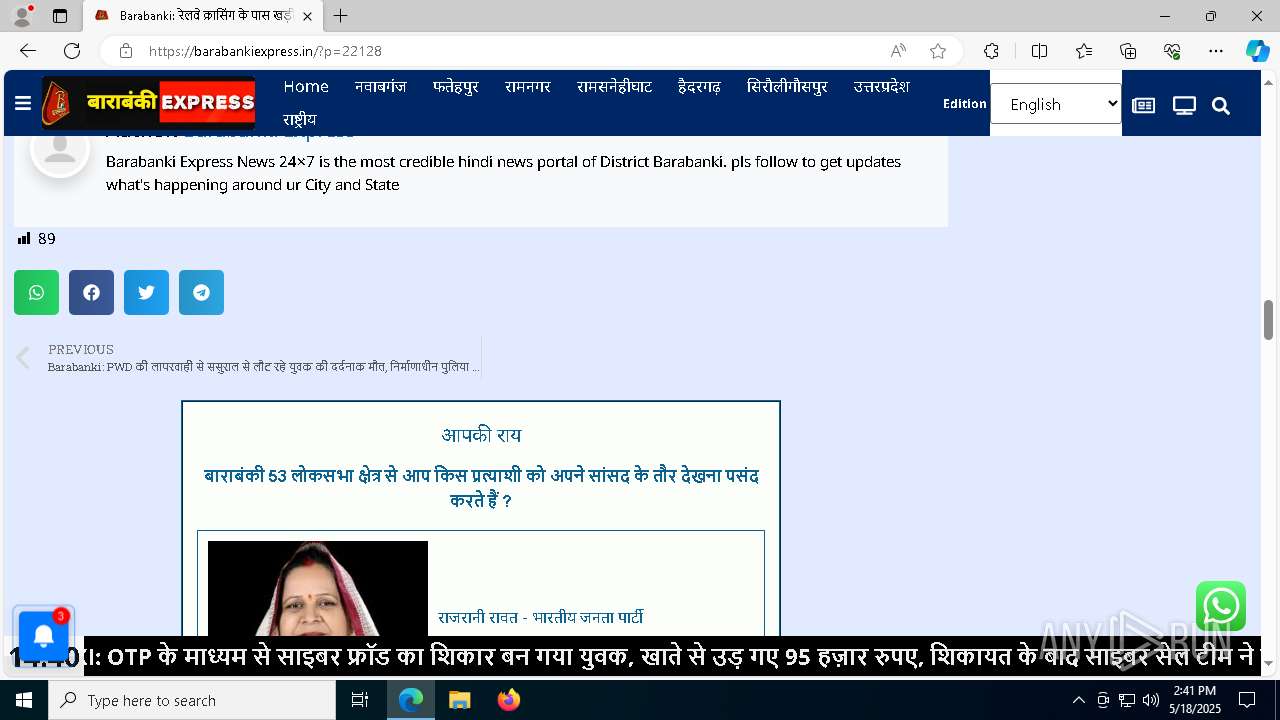Open the हैदरगढ़ section
This screenshot has width=1280, height=720.
699,87
